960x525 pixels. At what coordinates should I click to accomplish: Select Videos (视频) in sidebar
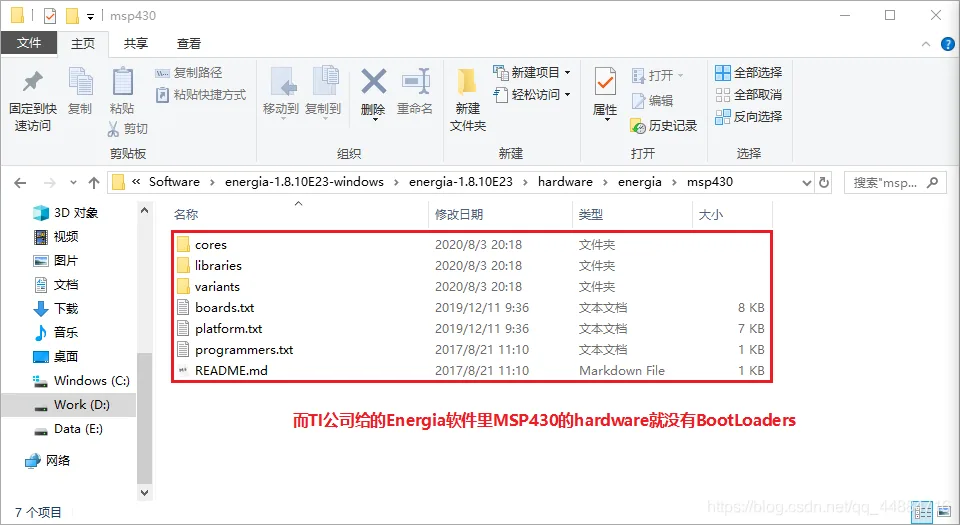(56, 237)
